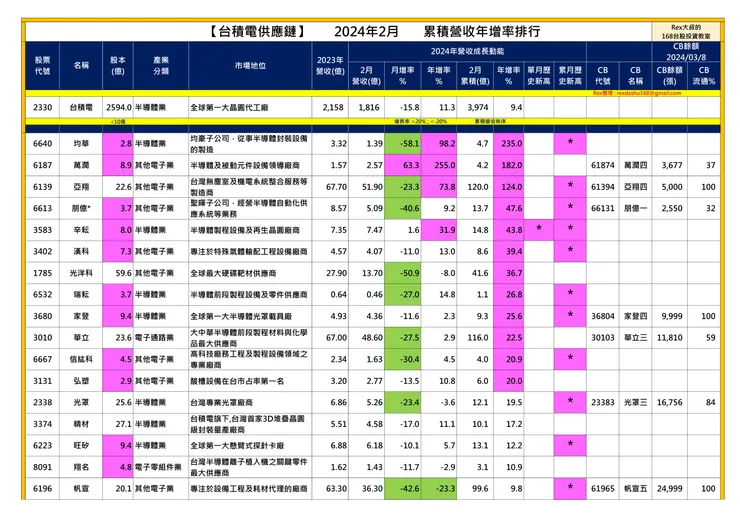
Task: Select CB code 66131
Action: click(x=603, y=208)
